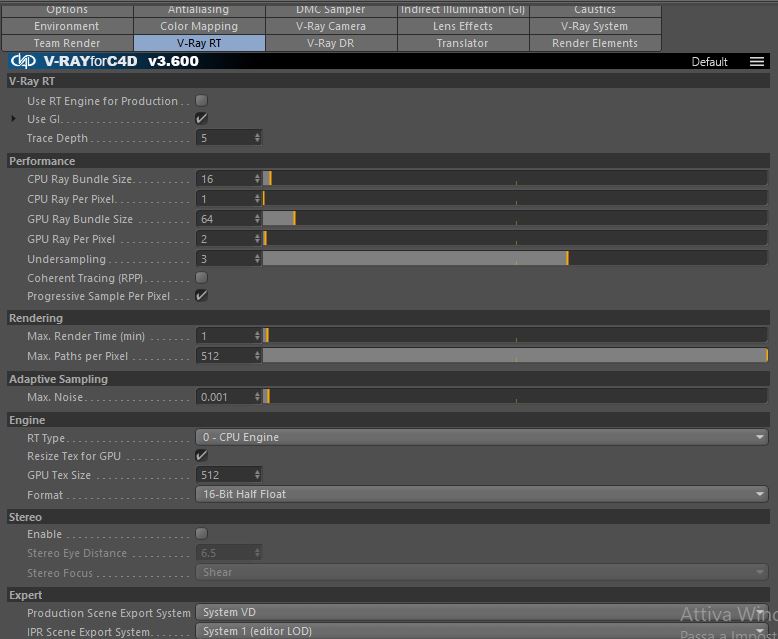Viewport: 778px width, 639px height.
Task: Open the Options tab
Action: pyautogui.click(x=67, y=10)
